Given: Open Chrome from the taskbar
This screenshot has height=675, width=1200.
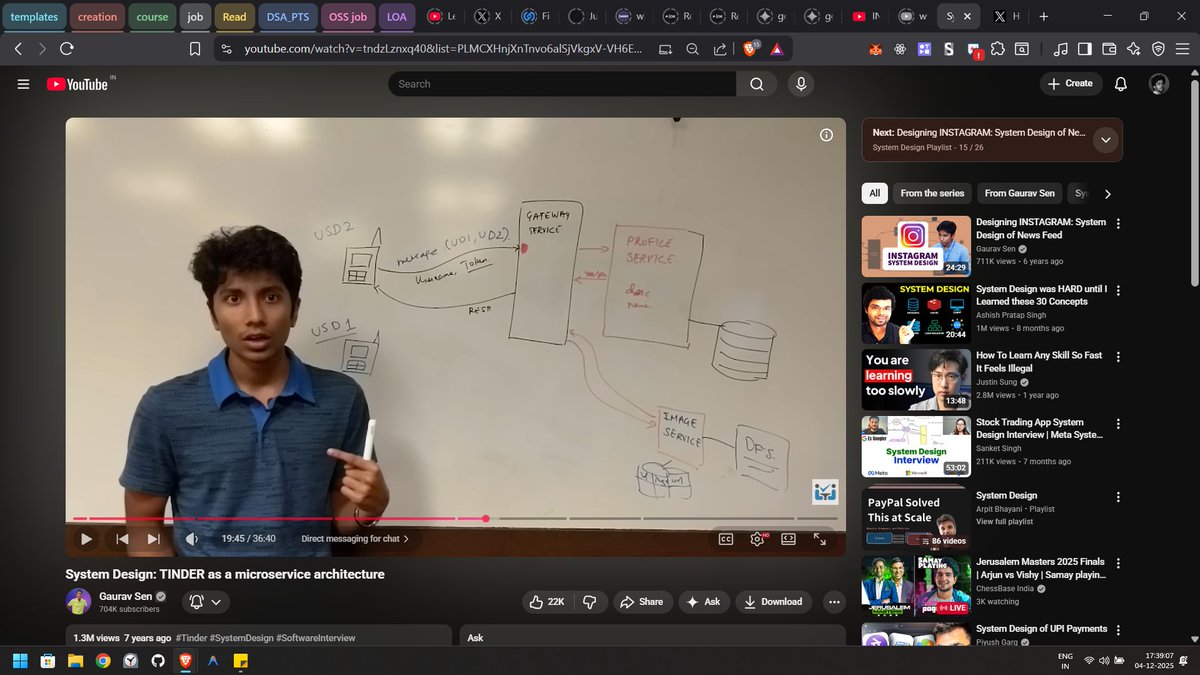Looking at the screenshot, I should 103,661.
